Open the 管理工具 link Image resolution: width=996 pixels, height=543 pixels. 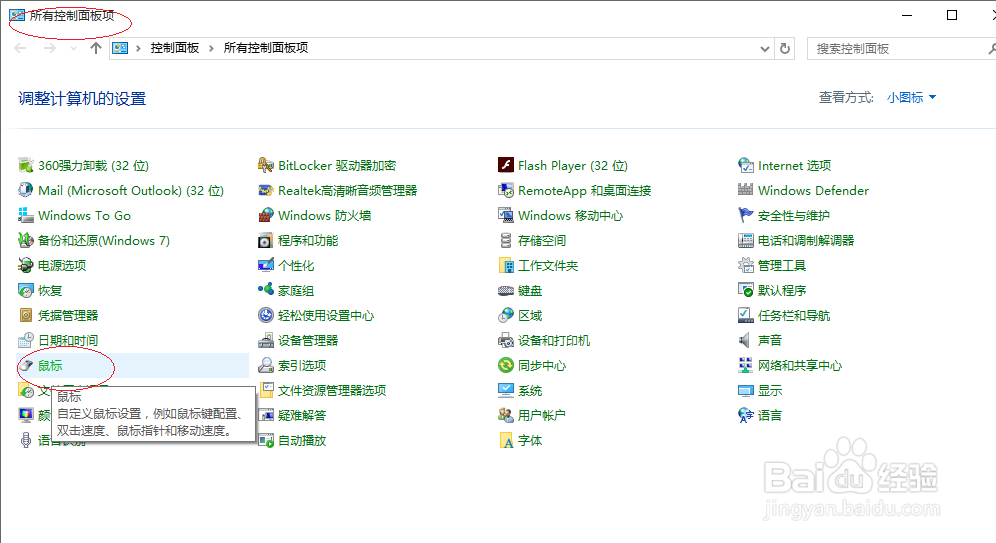[782, 265]
